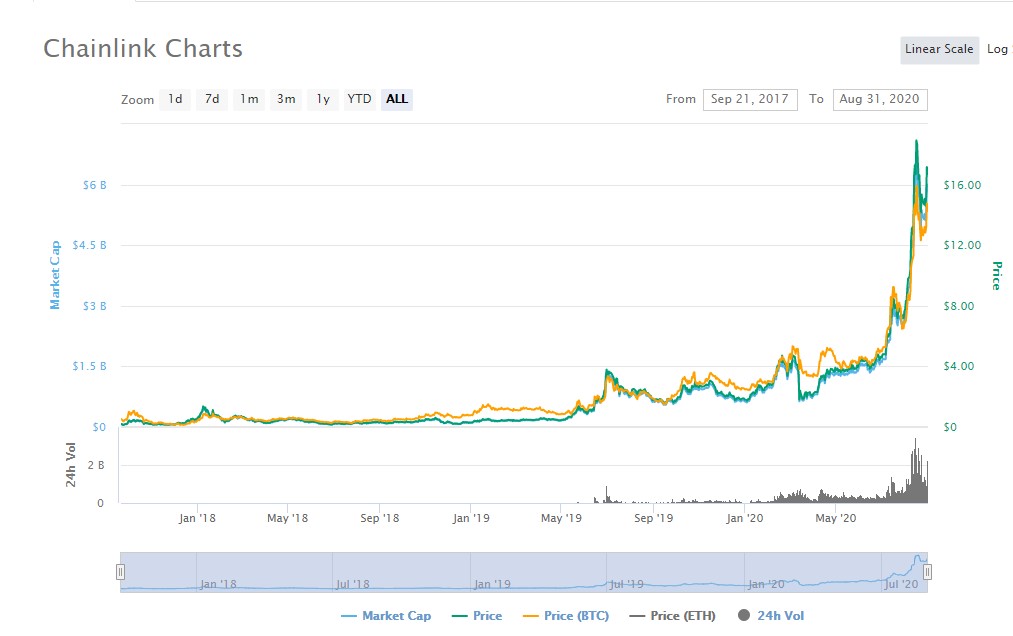Select the 7d zoom range

(212, 99)
